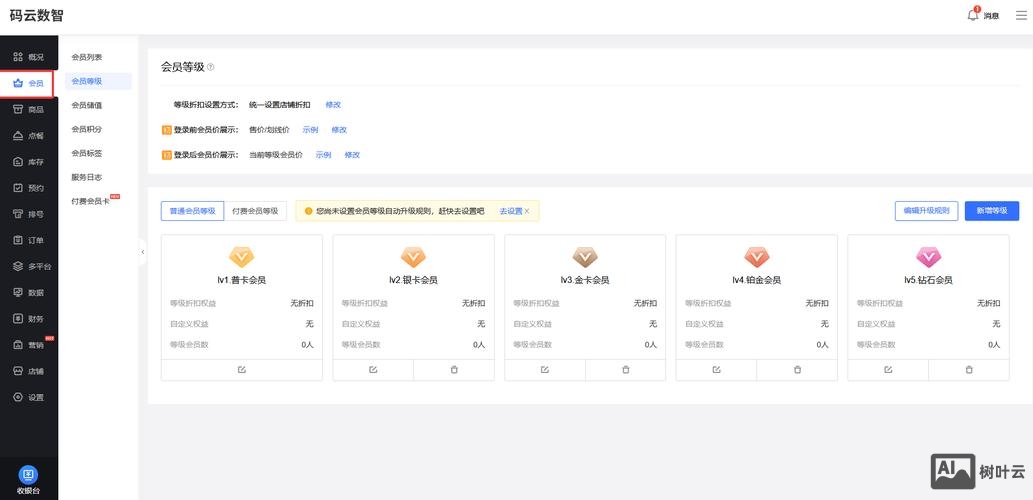Open the 预约 reservation section
1033x500 pixels.
click(x=29, y=188)
